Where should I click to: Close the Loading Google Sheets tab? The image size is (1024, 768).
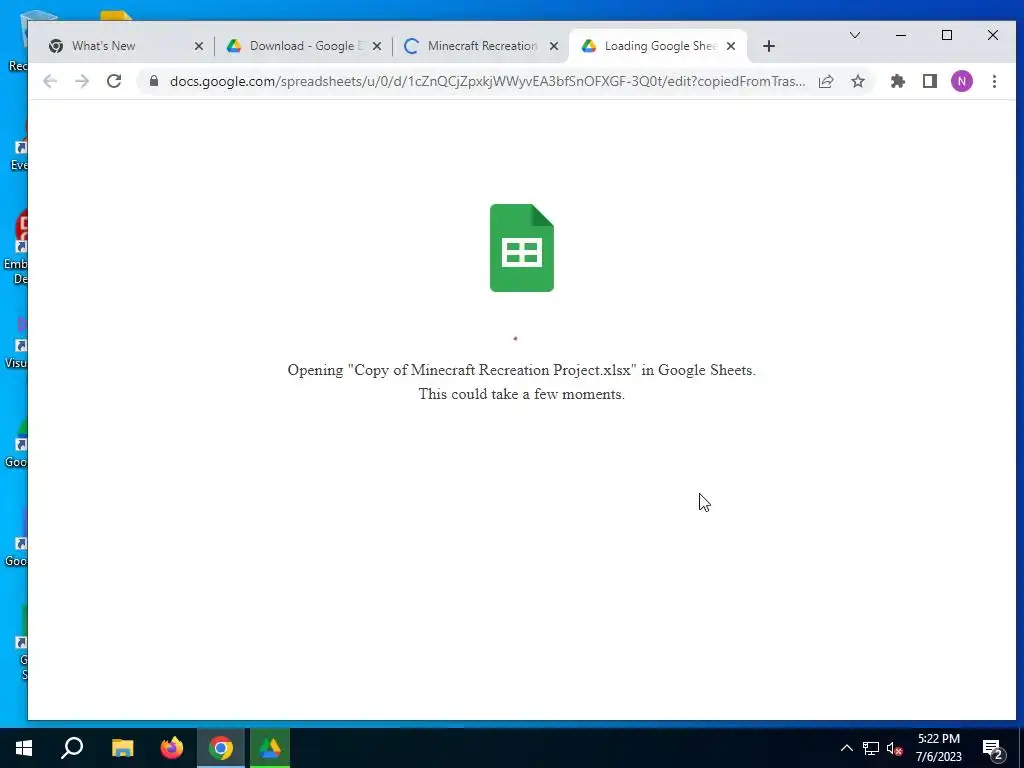point(731,46)
